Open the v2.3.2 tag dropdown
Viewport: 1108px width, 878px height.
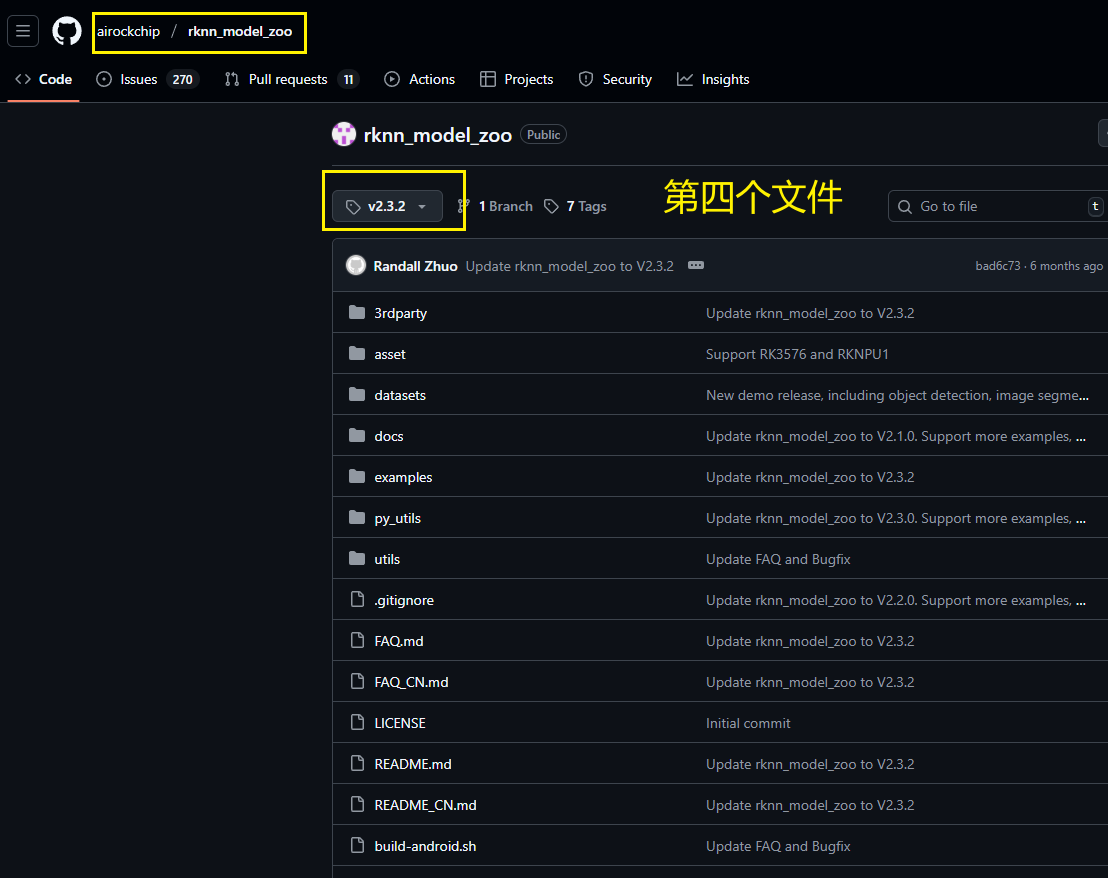(x=387, y=206)
